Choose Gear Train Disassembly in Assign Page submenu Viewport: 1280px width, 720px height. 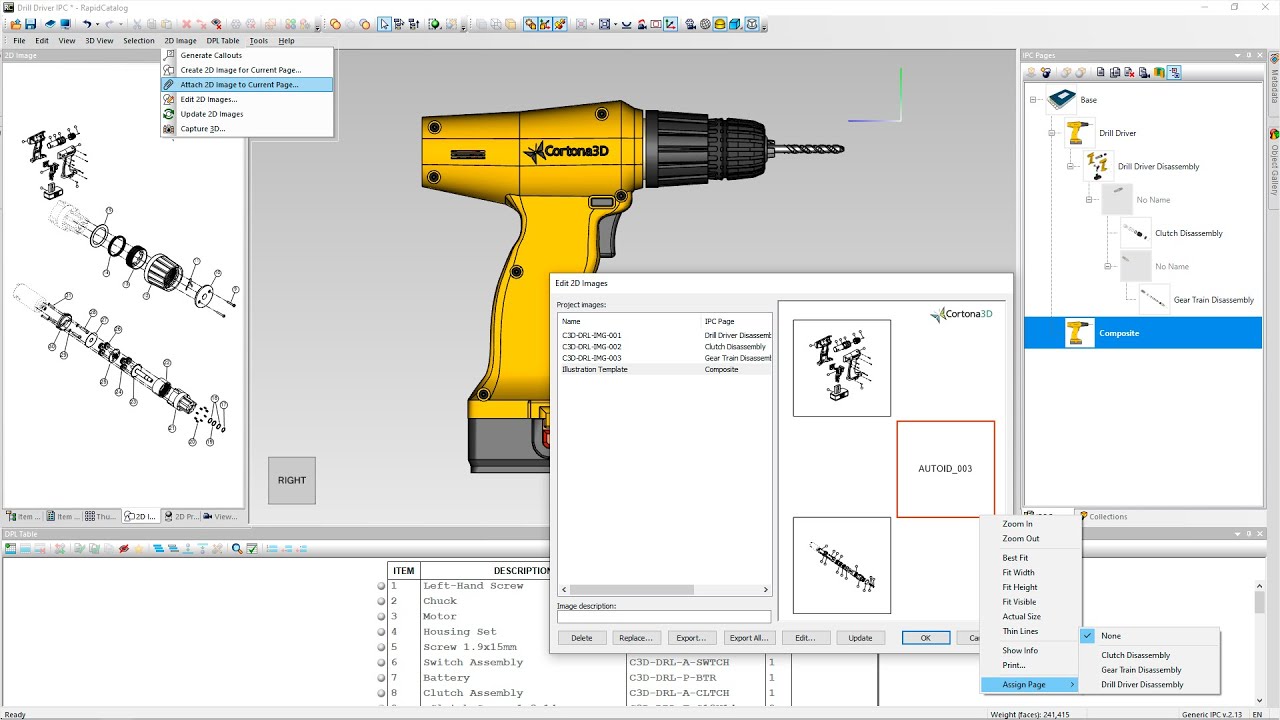(1149, 670)
